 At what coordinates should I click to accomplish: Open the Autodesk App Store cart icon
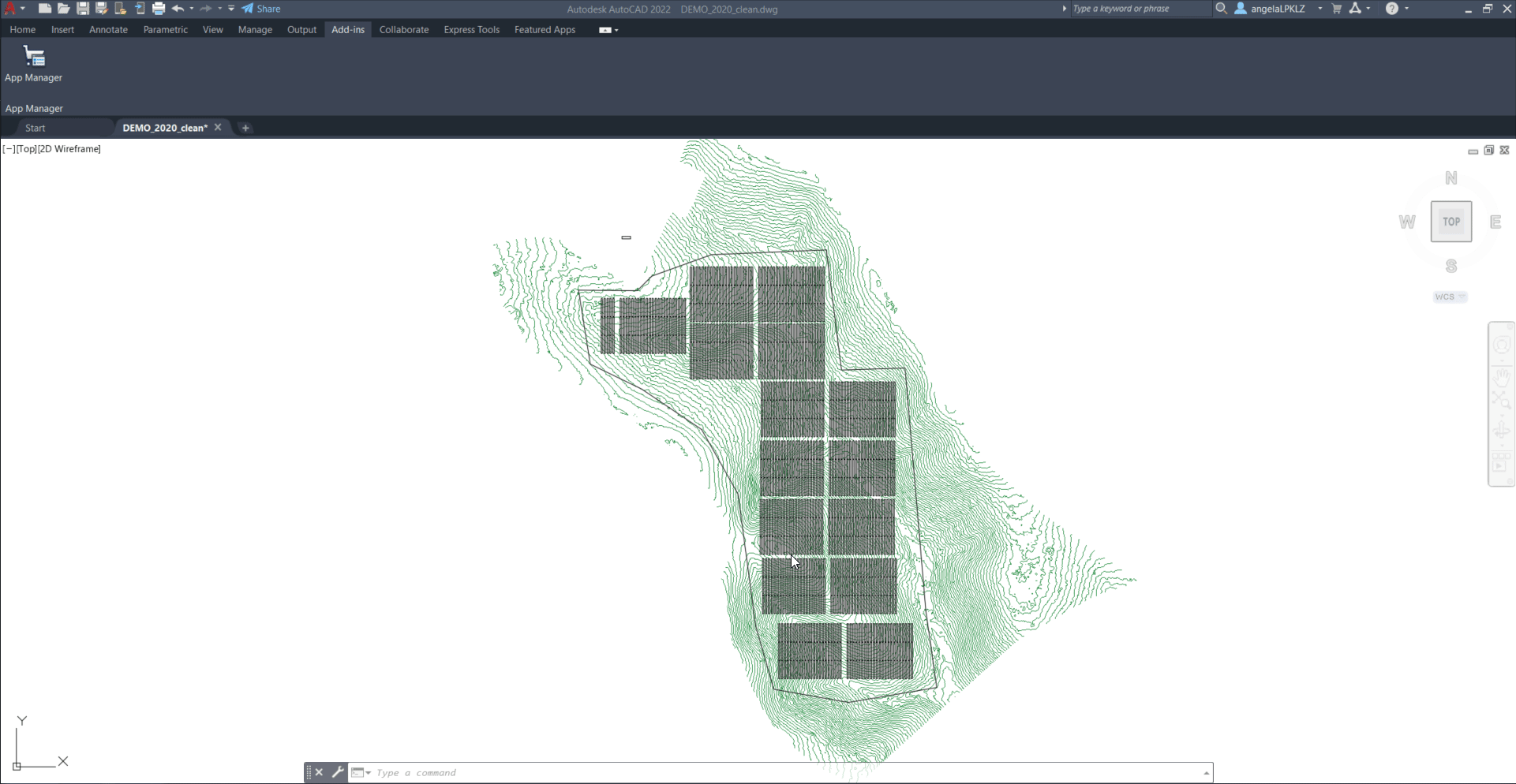click(x=1337, y=9)
